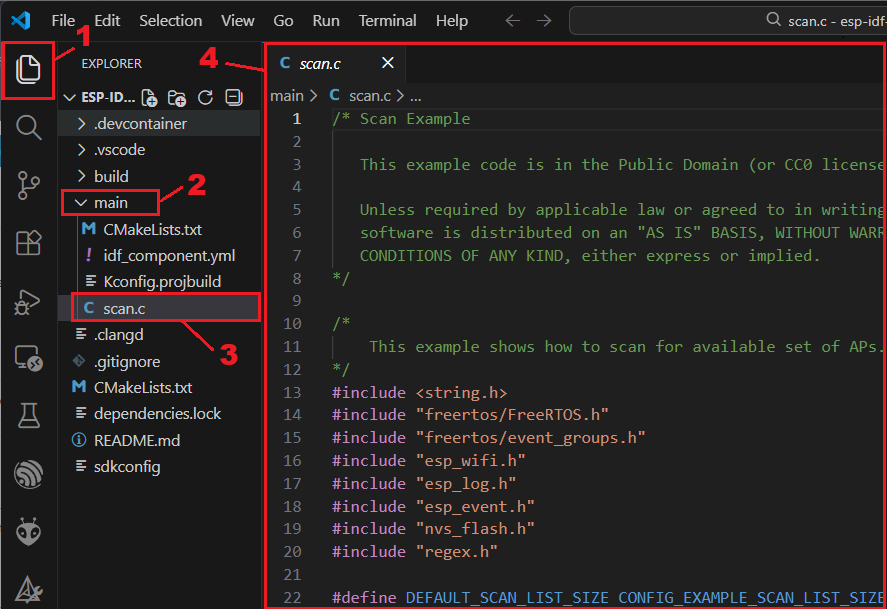Open sdkconfig file in Explorer
Image resolution: width=887 pixels, height=609 pixels.
coord(126,466)
